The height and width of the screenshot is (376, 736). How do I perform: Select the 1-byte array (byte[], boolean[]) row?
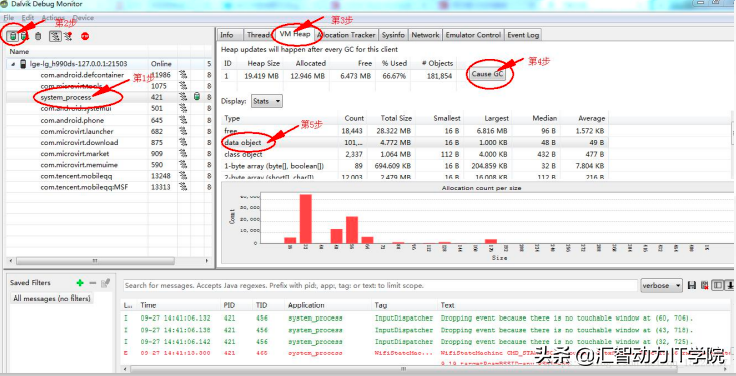414,166
